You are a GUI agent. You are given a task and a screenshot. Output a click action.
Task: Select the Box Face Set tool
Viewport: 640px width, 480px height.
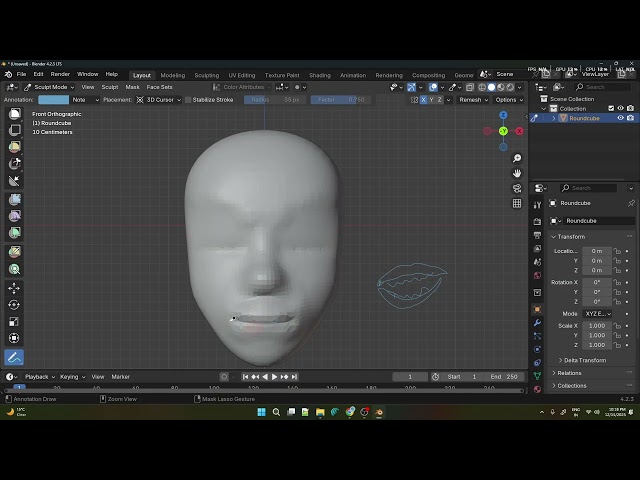point(15,147)
